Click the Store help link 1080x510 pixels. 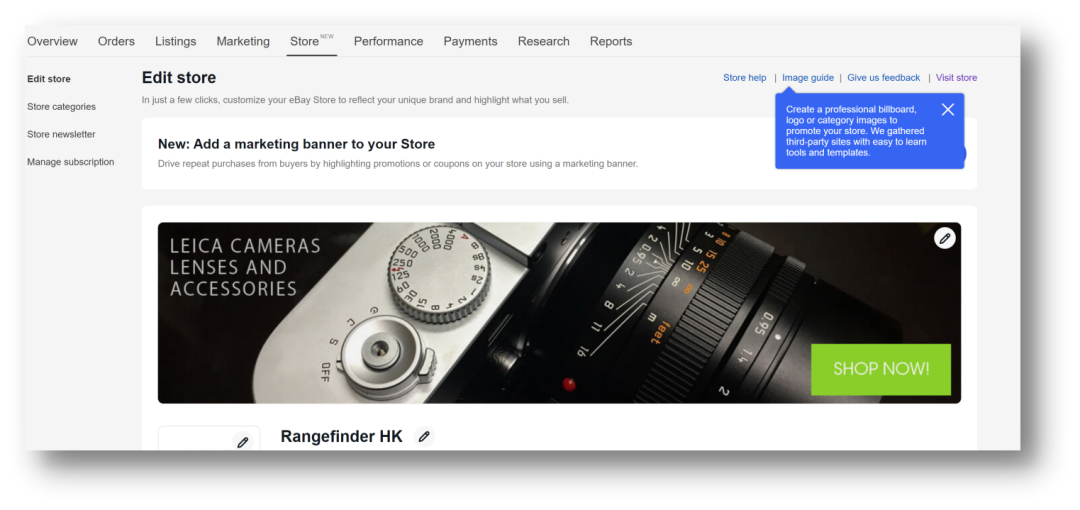tap(744, 78)
